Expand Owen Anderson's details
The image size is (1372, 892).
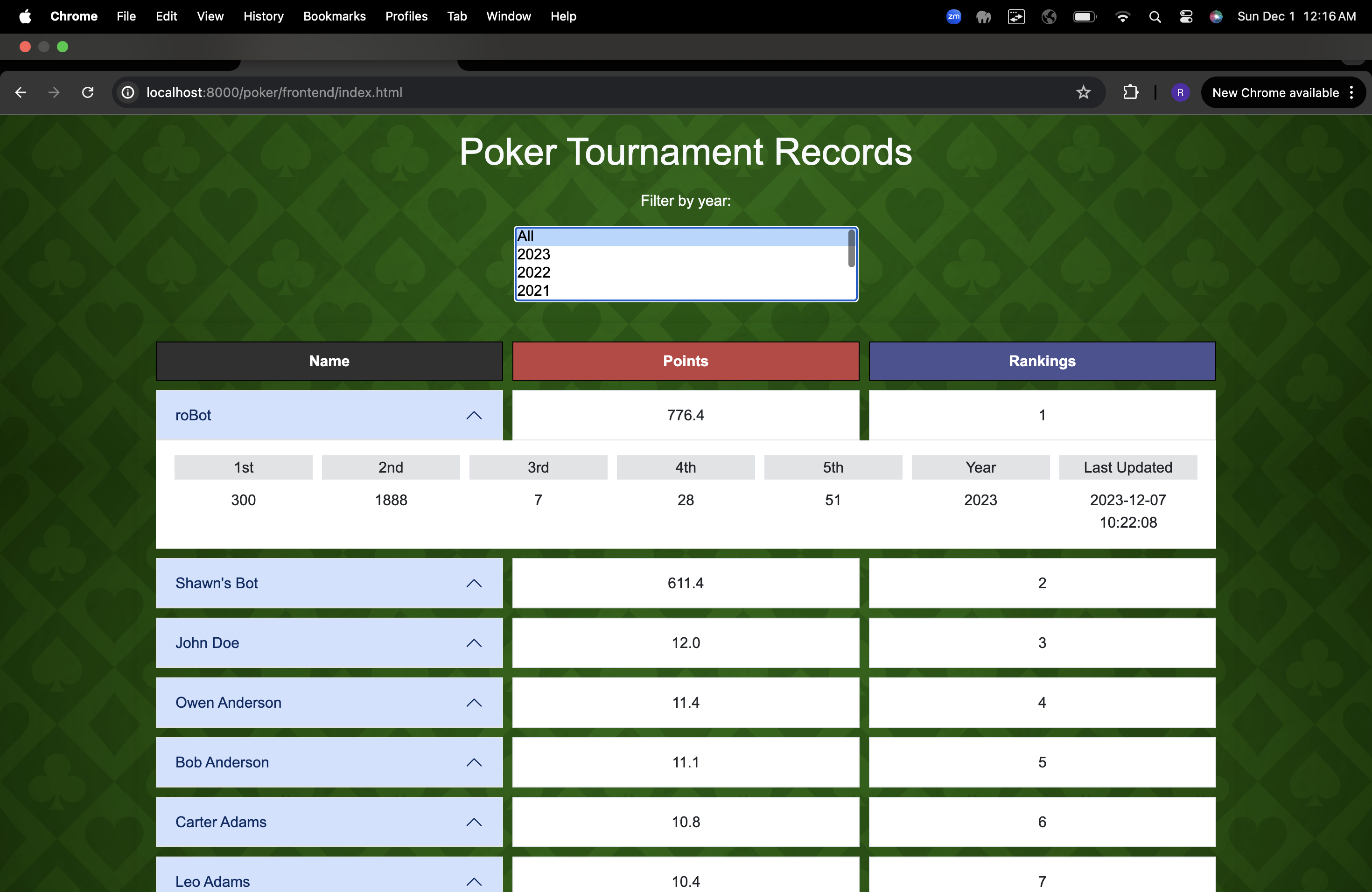coord(473,703)
